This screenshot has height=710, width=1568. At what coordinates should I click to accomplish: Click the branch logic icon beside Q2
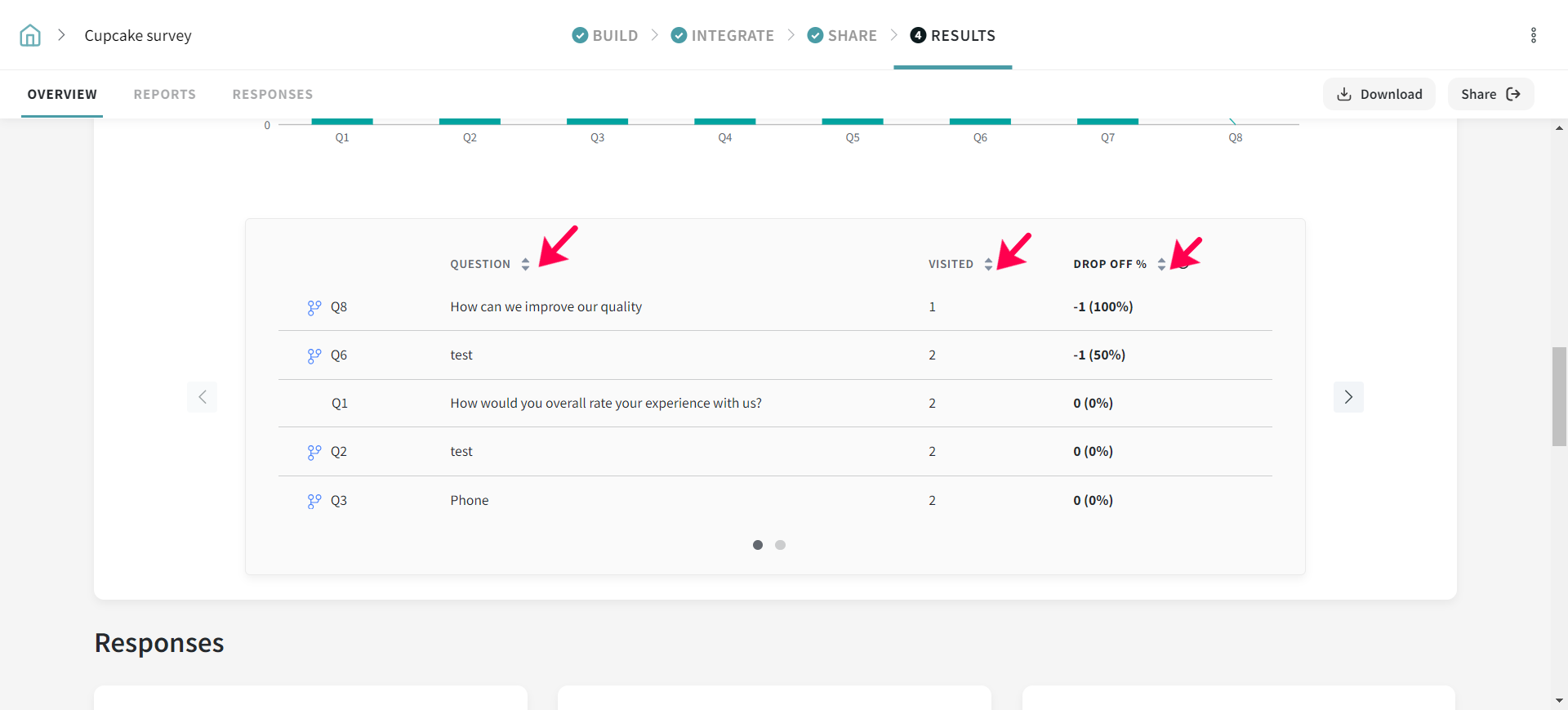click(x=314, y=452)
